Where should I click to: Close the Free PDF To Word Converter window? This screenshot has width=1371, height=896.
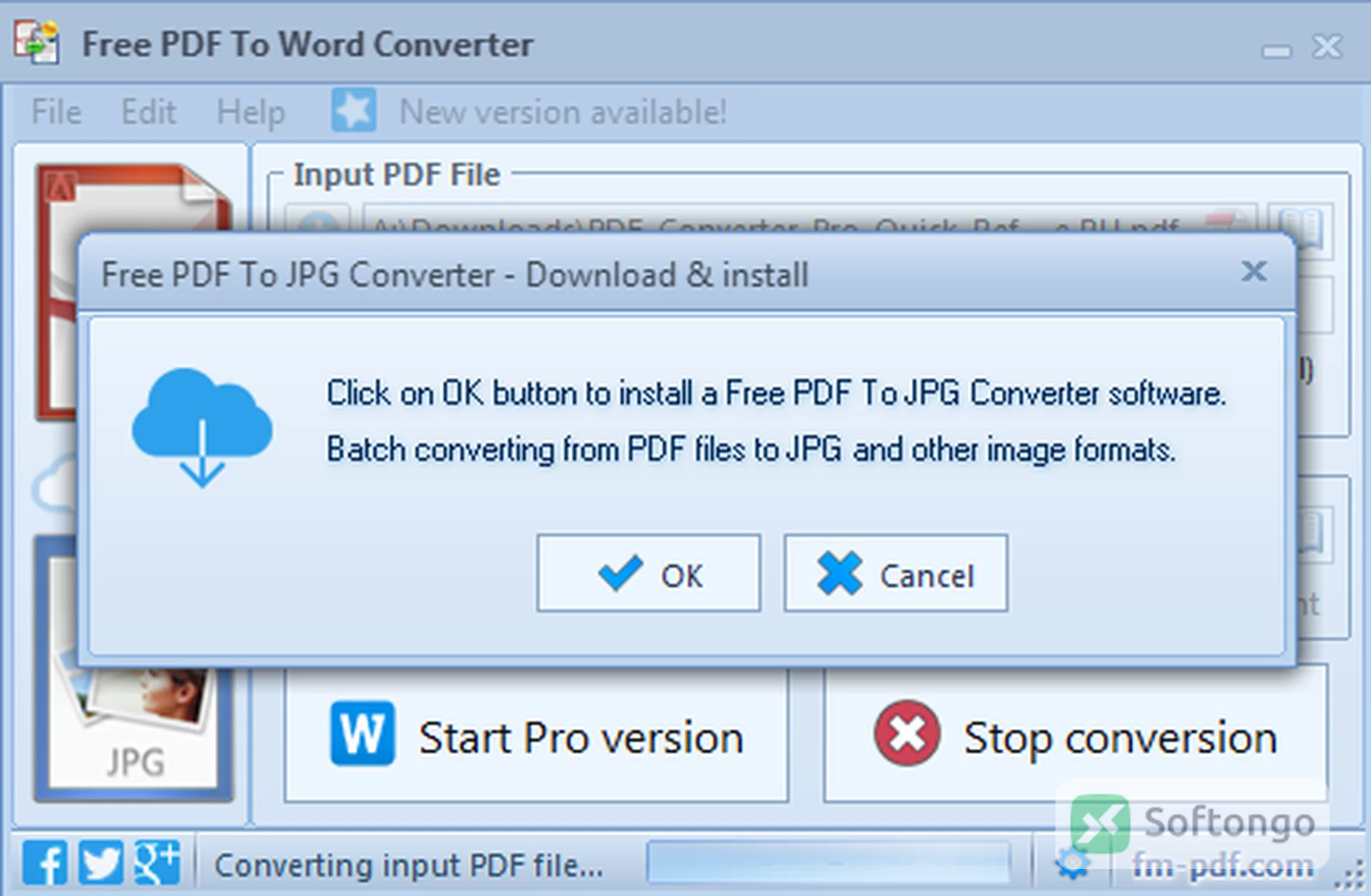[1327, 47]
